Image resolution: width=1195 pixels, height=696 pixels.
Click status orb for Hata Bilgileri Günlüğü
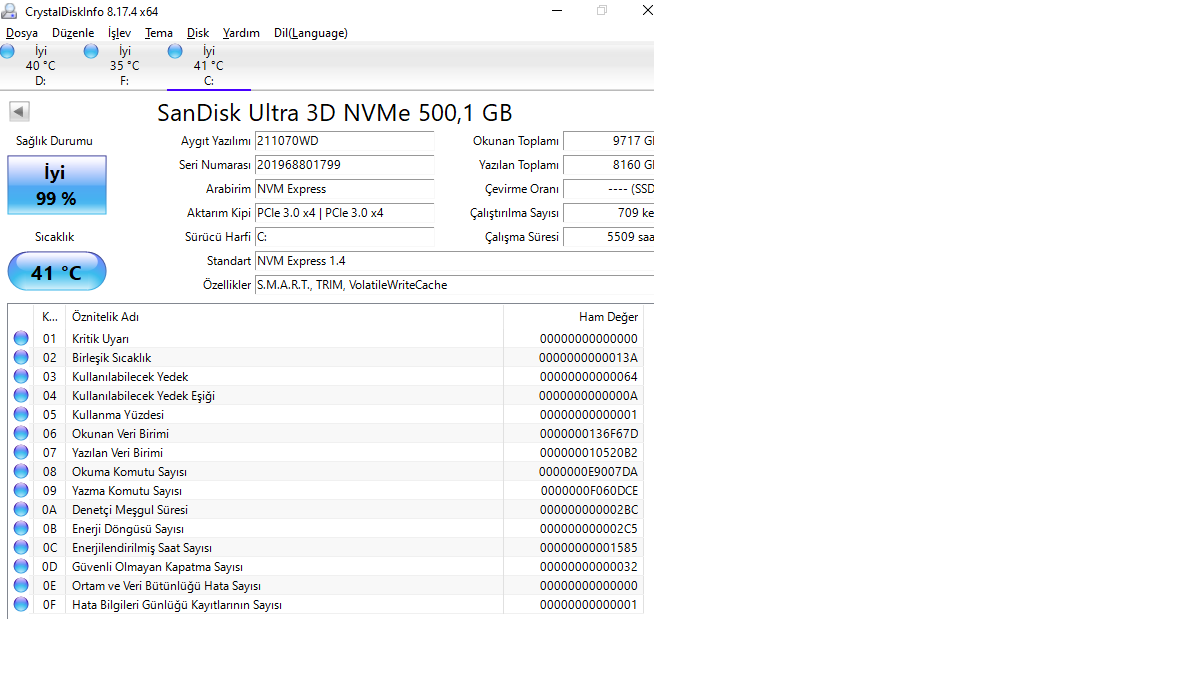pos(21,605)
